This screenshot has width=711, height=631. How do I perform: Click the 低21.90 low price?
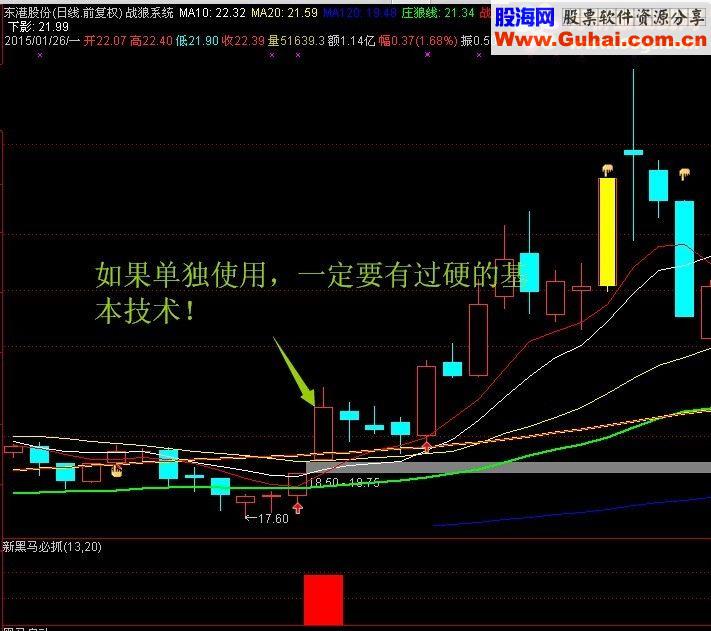coord(197,41)
